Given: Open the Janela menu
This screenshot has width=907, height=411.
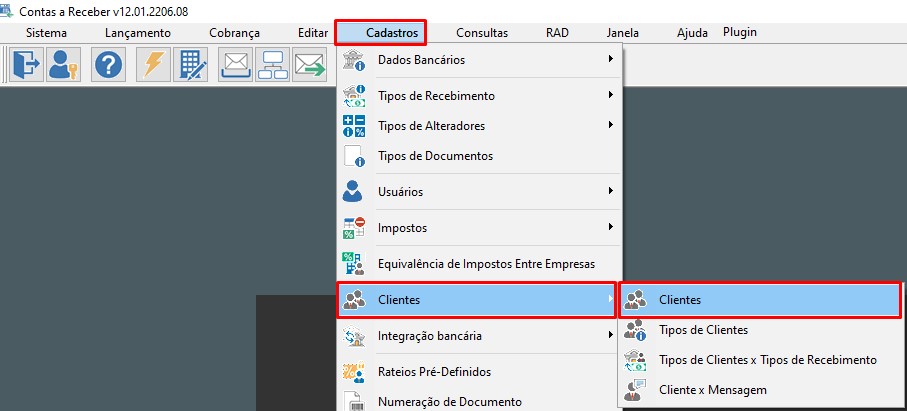Looking at the screenshot, I should coord(623,33).
